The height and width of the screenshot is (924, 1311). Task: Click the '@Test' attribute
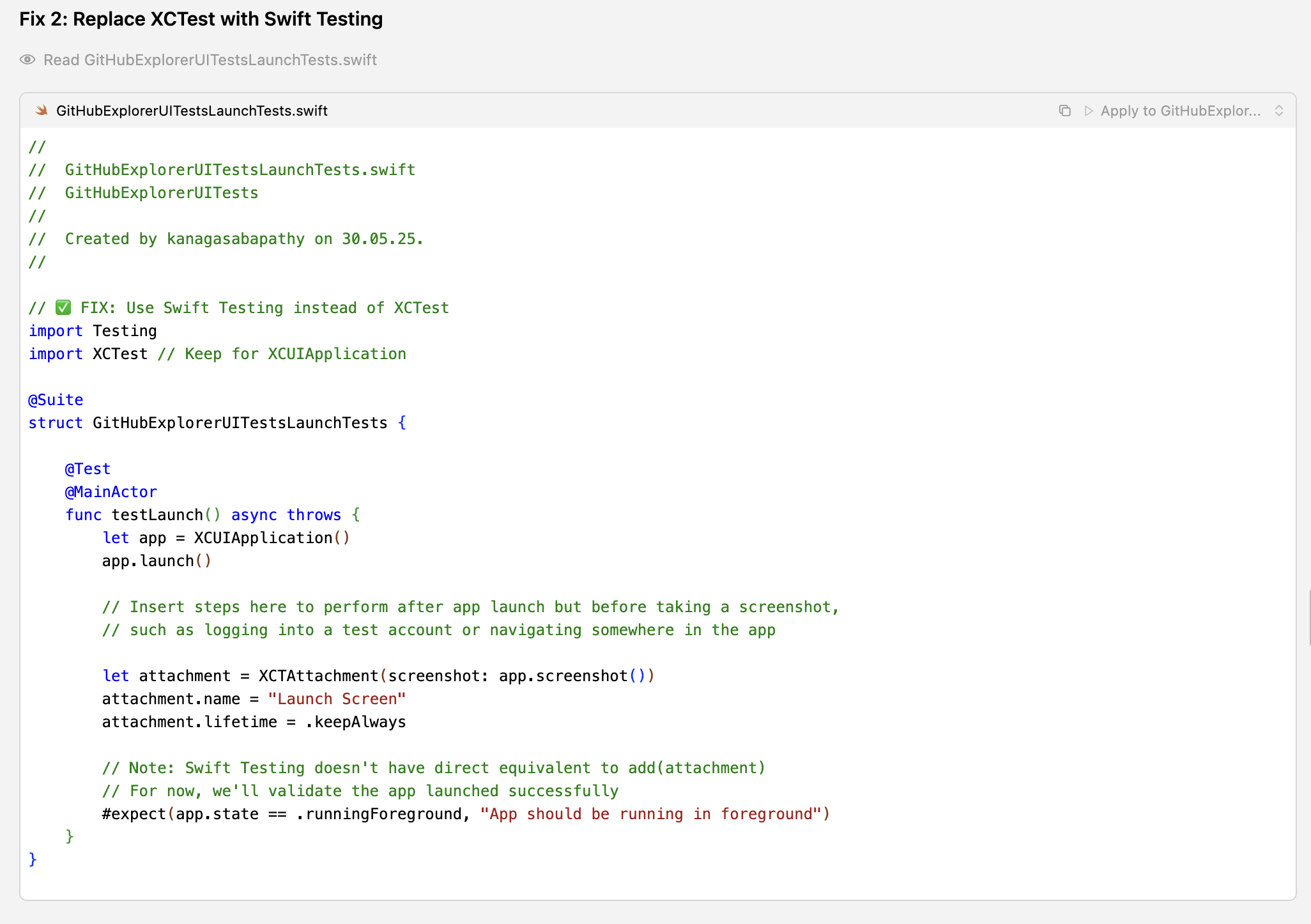(x=88, y=469)
